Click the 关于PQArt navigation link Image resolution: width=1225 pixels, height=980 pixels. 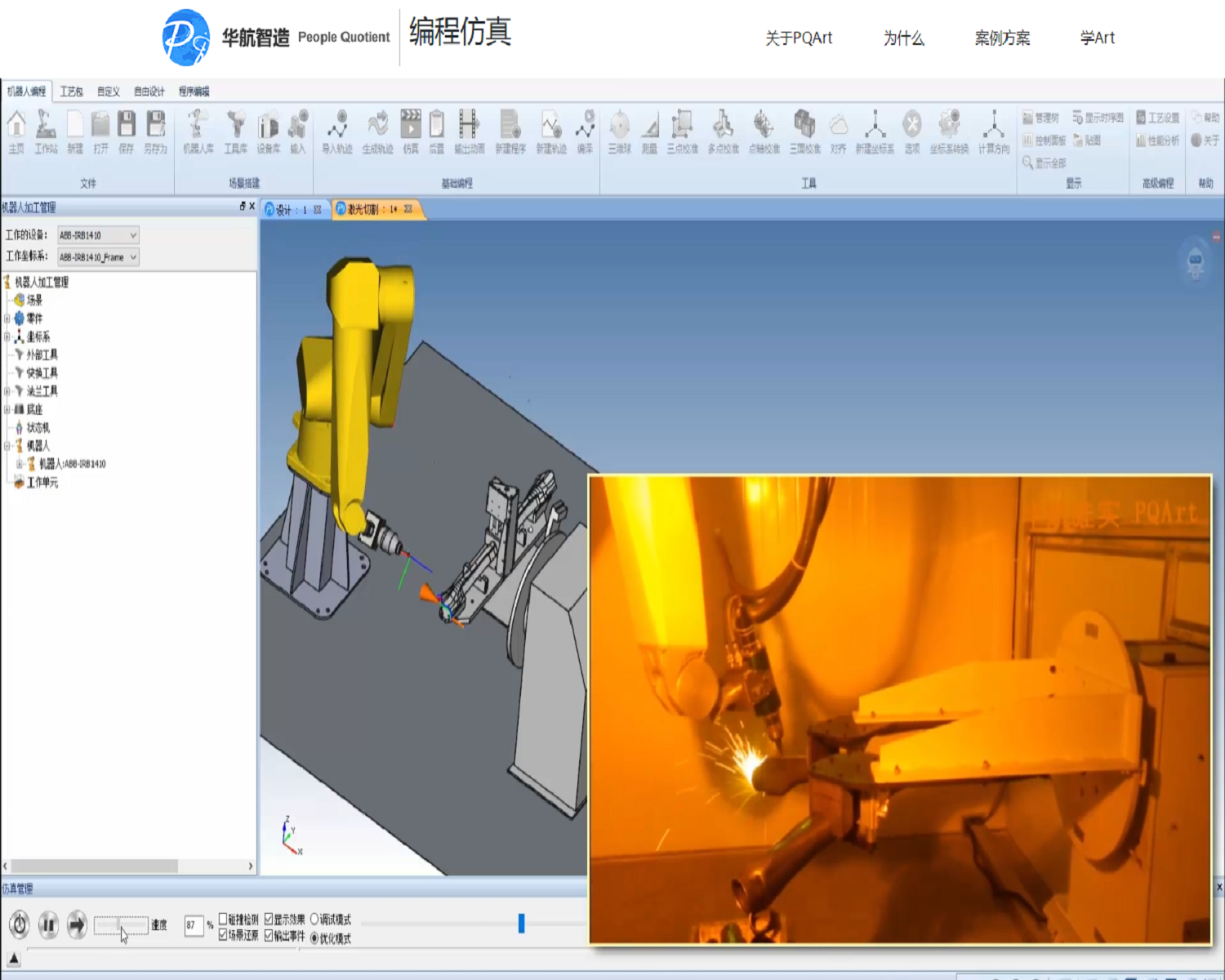(798, 38)
